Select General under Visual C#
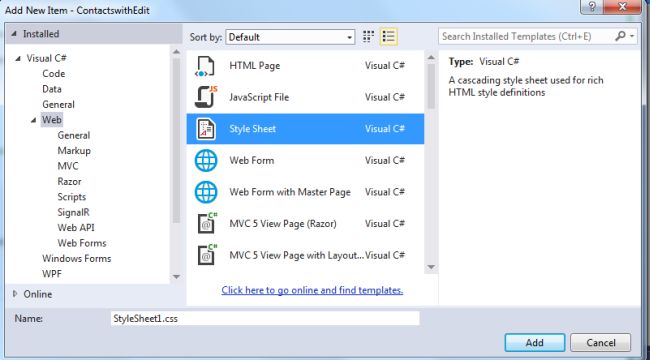This screenshot has width=650, height=360. (58, 105)
